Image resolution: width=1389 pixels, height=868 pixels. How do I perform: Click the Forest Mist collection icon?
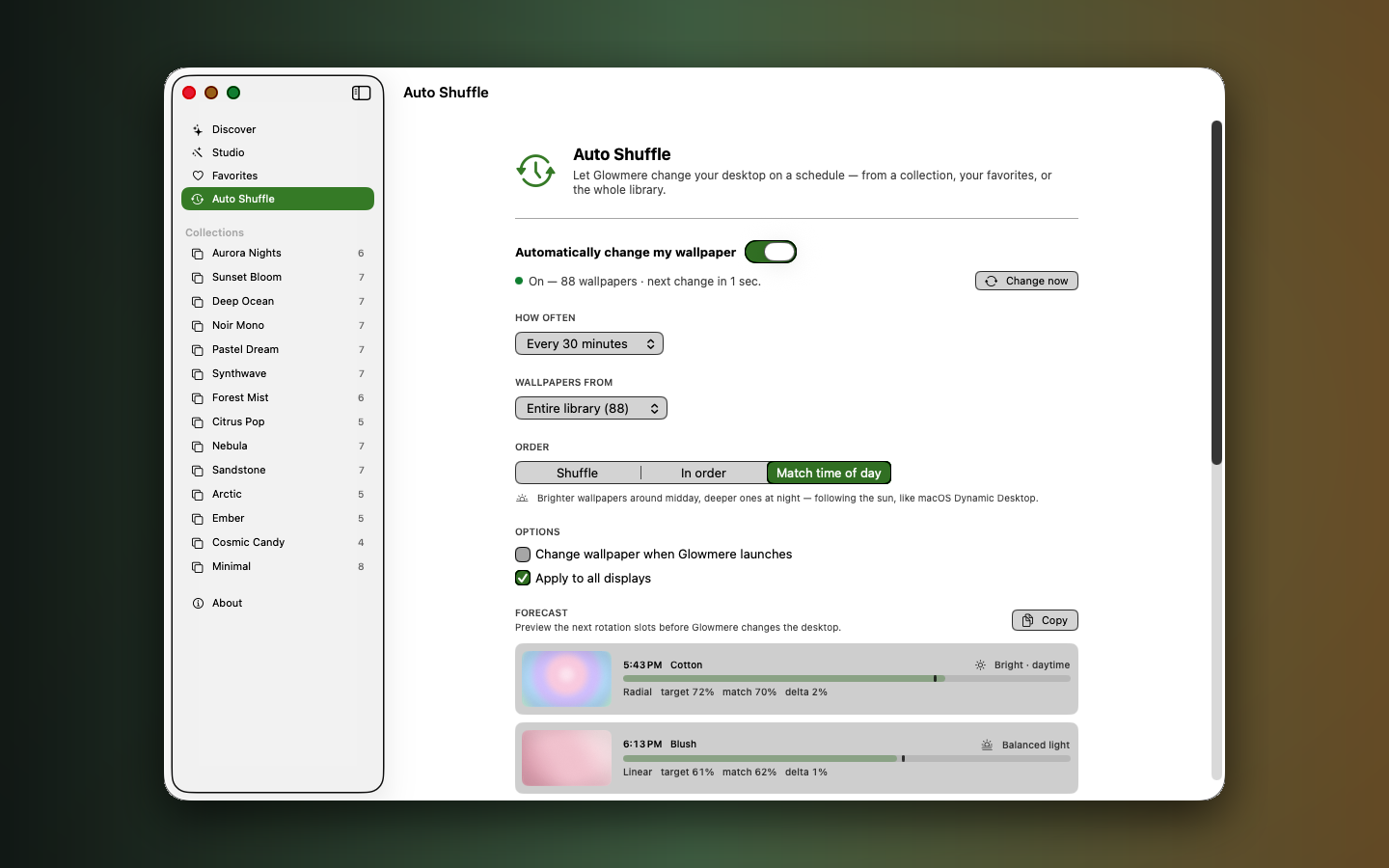198,398
